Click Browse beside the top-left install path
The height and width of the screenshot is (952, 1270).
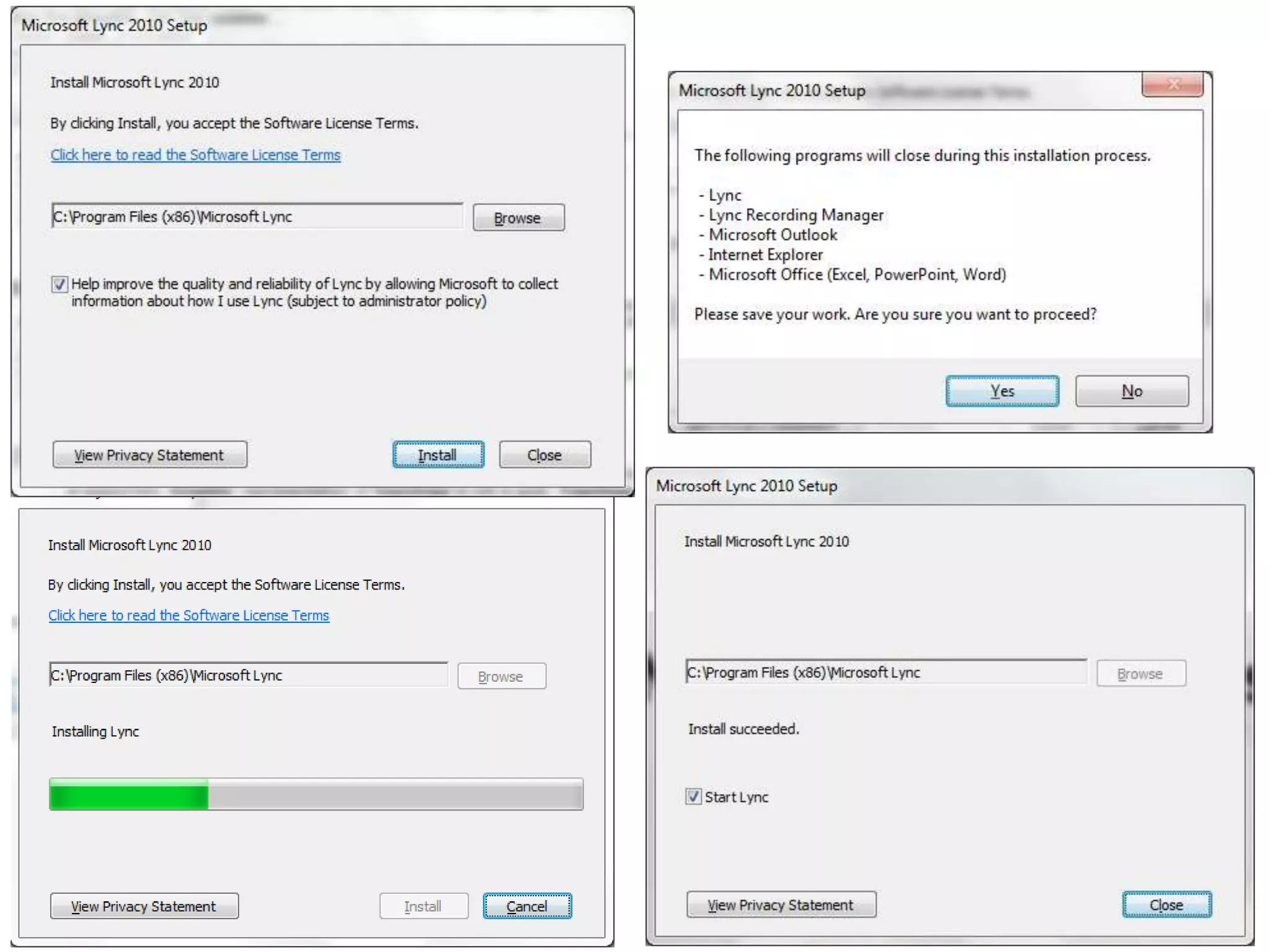click(x=518, y=218)
